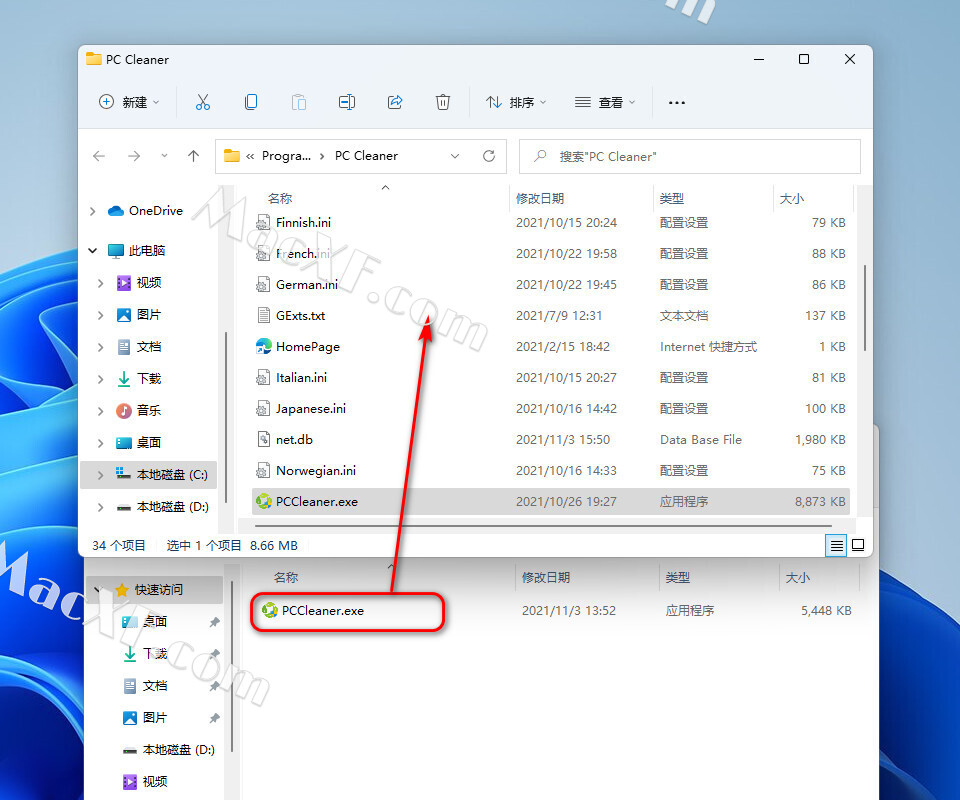Select the Finnish.ini file
This screenshot has height=800, width=960.
(550, 222)
